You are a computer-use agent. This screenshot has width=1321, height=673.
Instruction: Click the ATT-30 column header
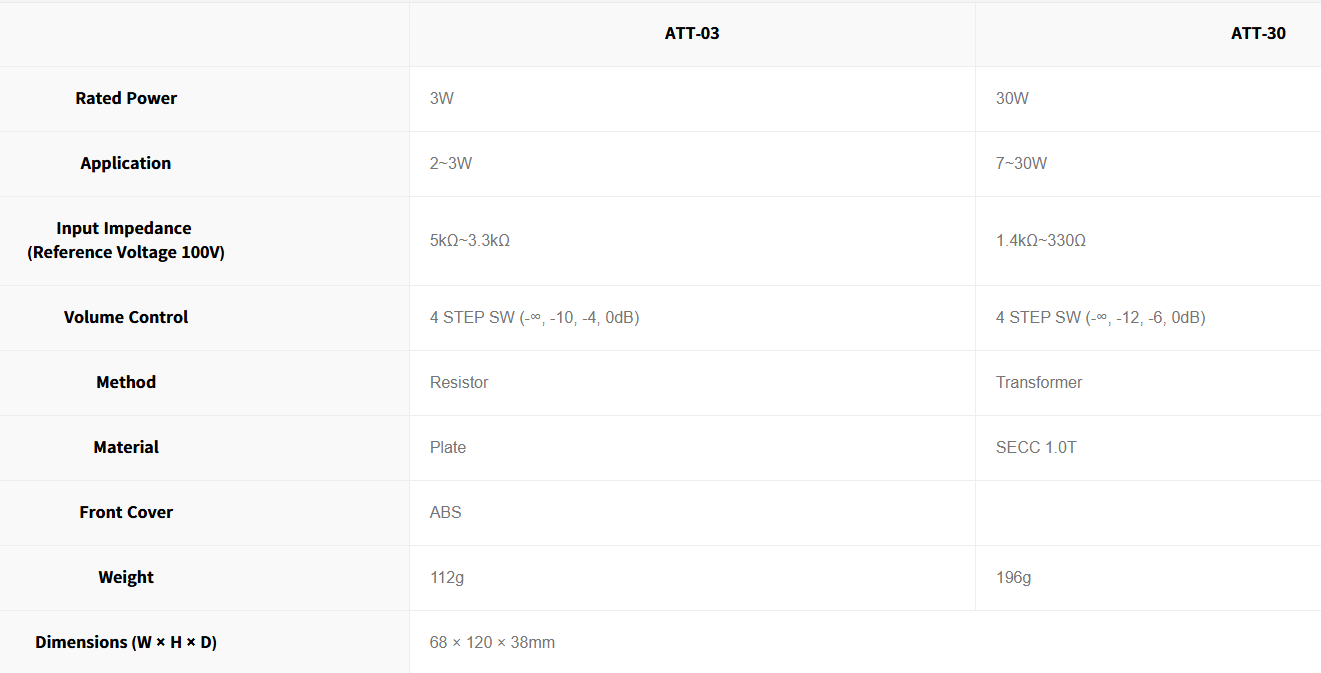(x=1258, y=33)
